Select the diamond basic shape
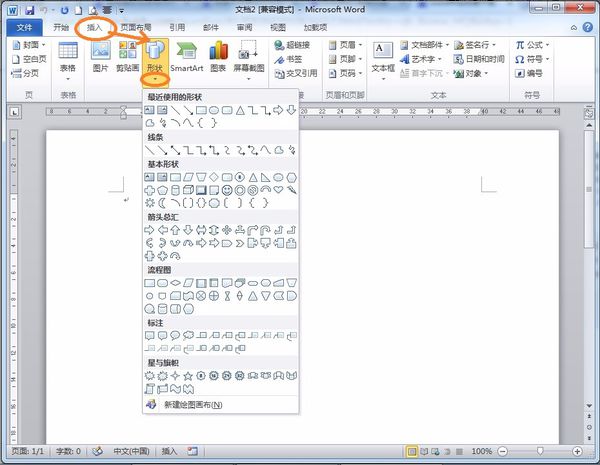Screen dimensions: 600x465 coord(214,177)
